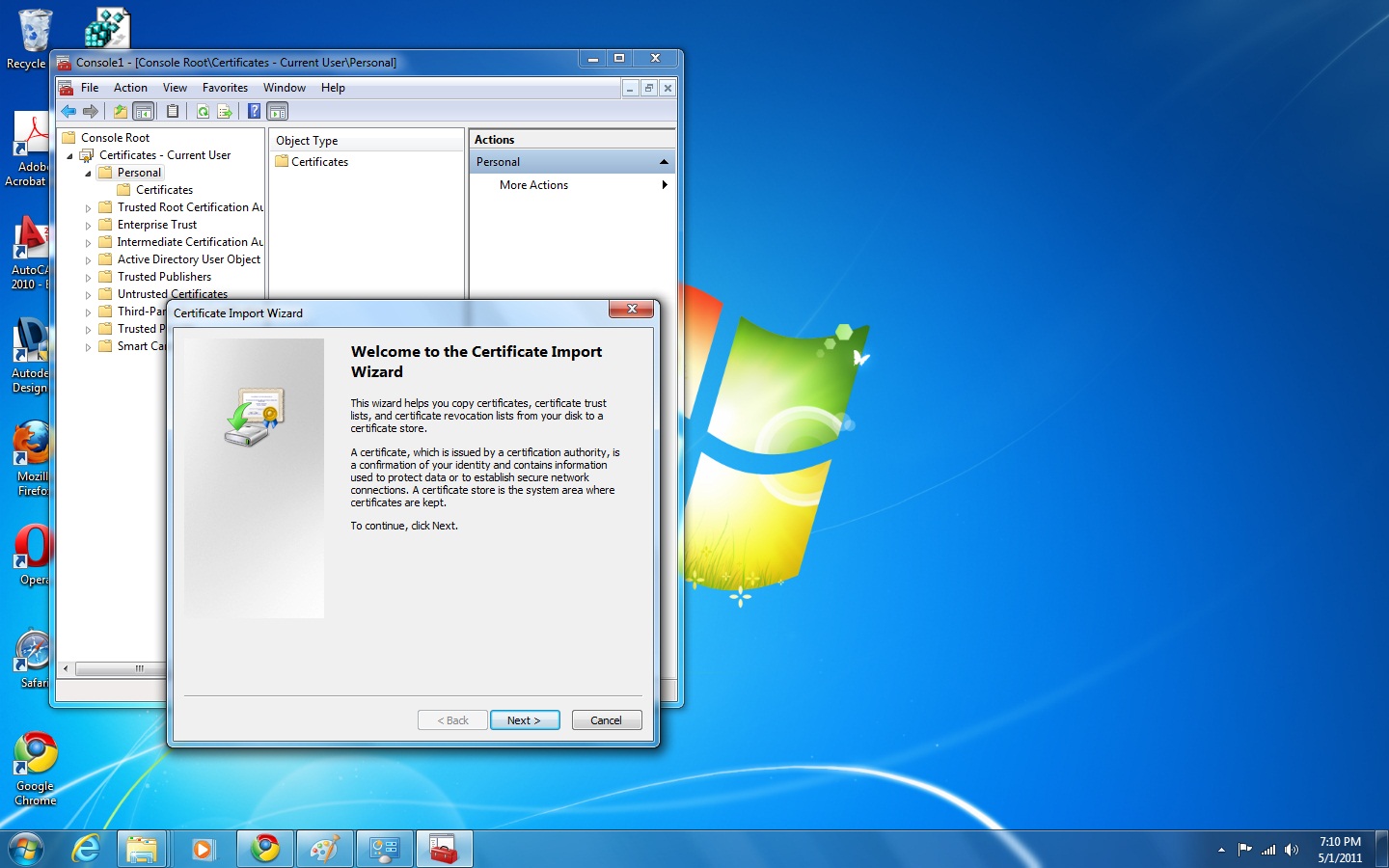Image resolution: width=1389 pixels, height=868 pixels.
Task: Click the Export List toolbar icon
Action: click(x=225, y=112)
